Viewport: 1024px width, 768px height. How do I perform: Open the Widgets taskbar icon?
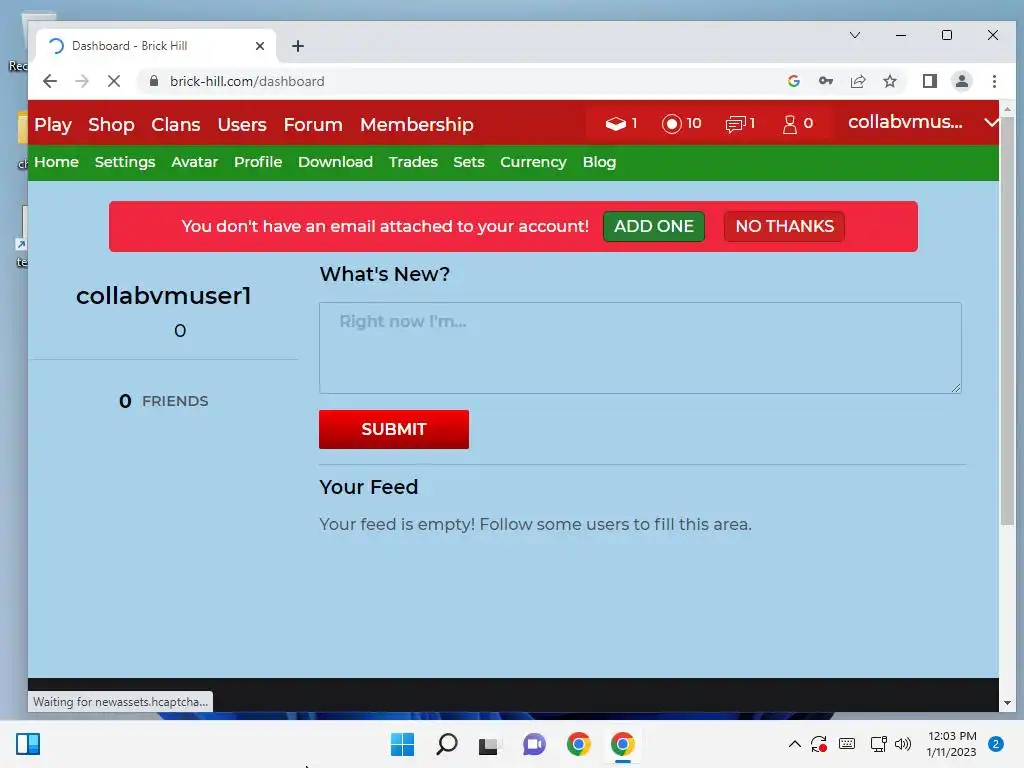coord(28,744)
